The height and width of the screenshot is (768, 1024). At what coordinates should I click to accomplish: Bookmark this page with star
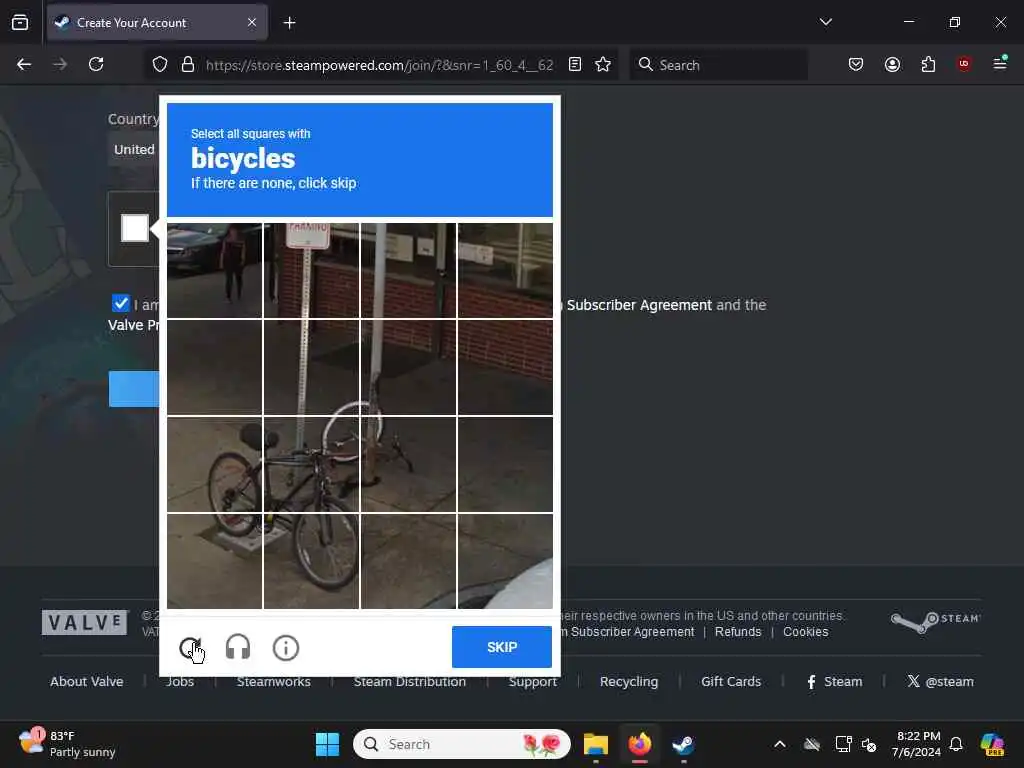(603, 64)
